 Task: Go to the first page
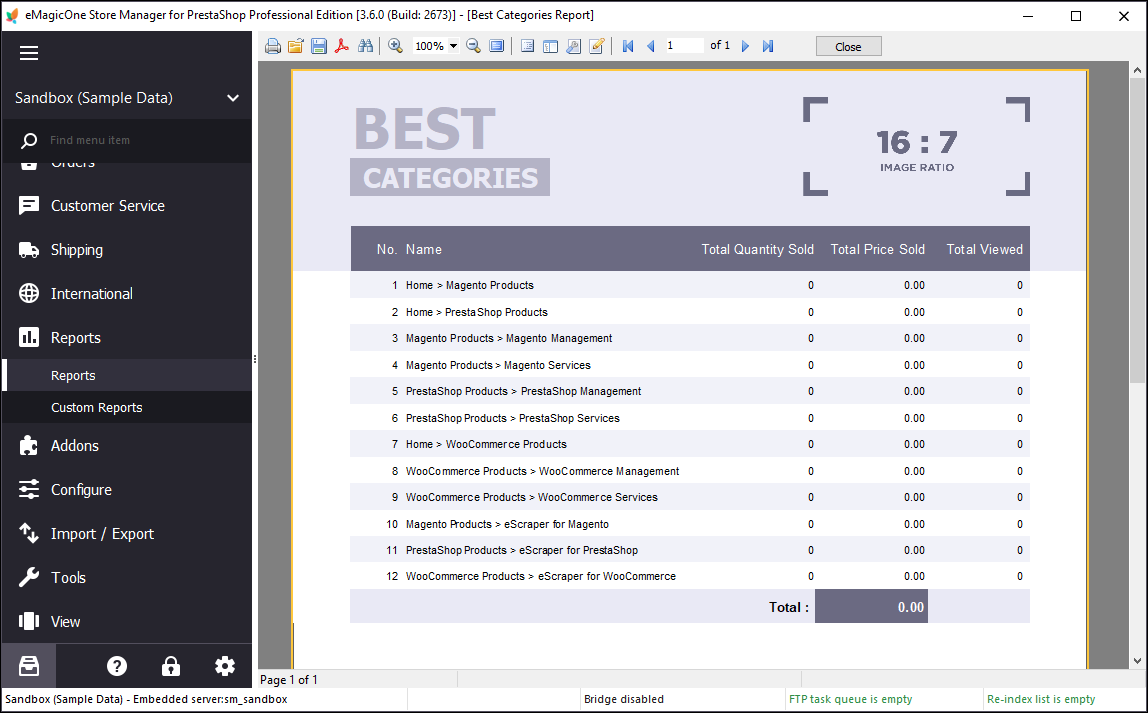click(x=627, y=46)
